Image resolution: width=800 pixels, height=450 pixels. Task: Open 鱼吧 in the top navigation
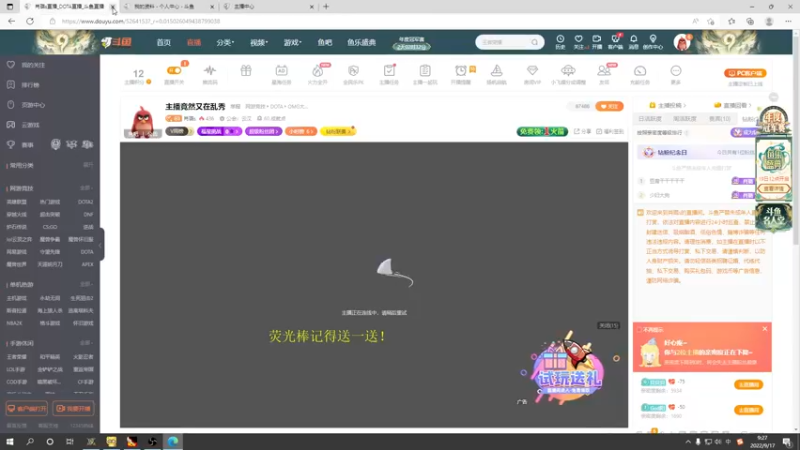point(324,42)
